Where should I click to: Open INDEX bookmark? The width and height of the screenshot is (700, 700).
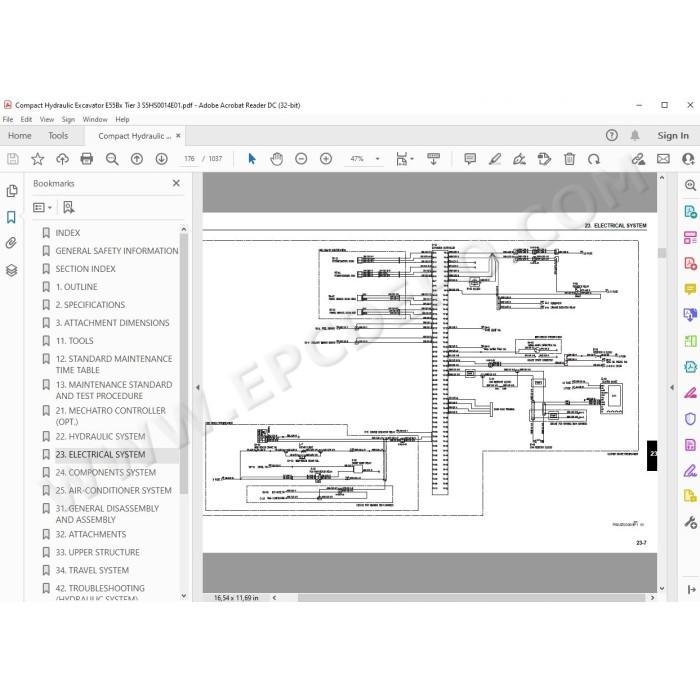pos(67,233)
